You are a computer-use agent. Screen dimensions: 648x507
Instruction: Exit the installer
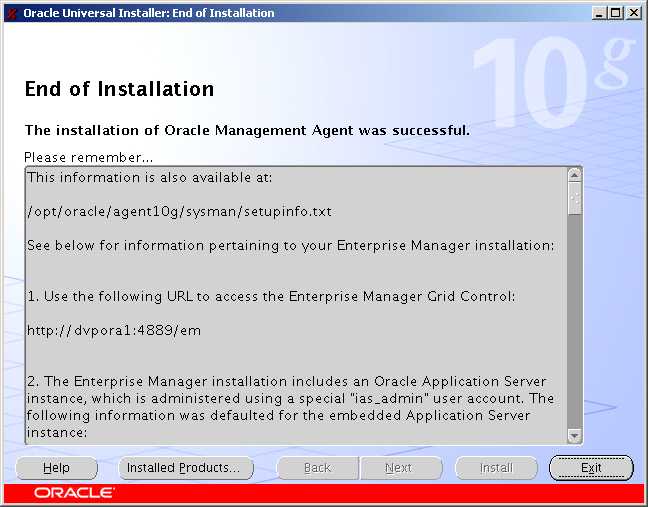click(x=591, y=468)
